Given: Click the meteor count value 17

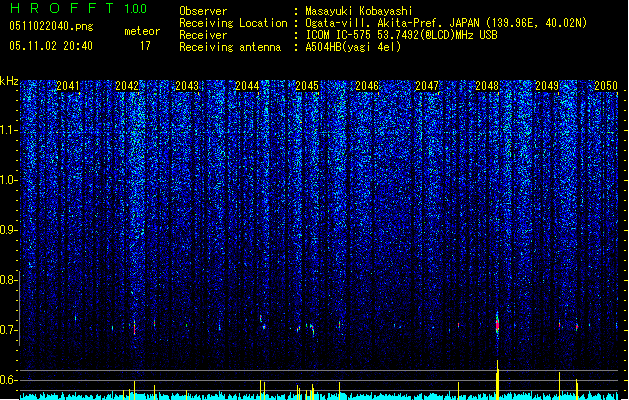Looking at the screenshot, I should pyautogui.click(x=145, y=46).
